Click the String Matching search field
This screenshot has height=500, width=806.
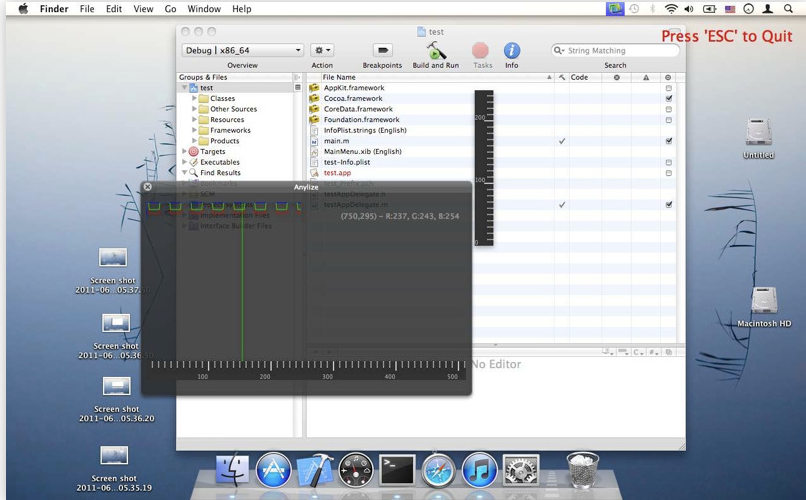pos(615,50)
